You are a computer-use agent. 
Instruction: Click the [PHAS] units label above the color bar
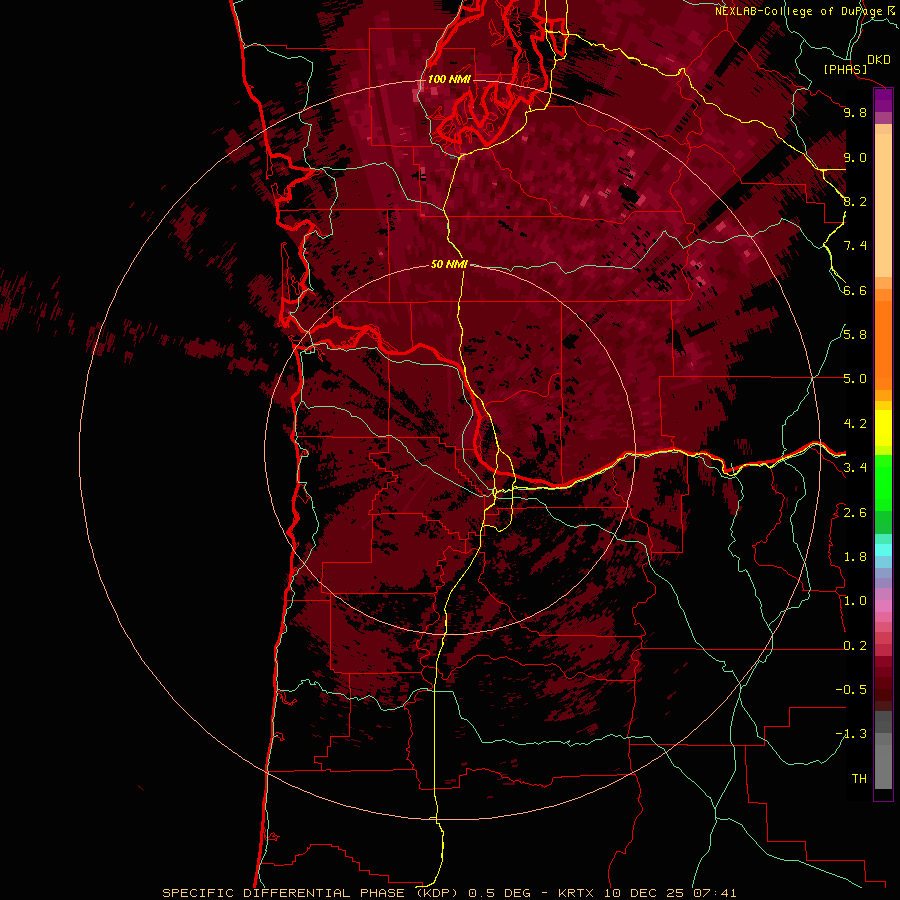coord(845,69)
